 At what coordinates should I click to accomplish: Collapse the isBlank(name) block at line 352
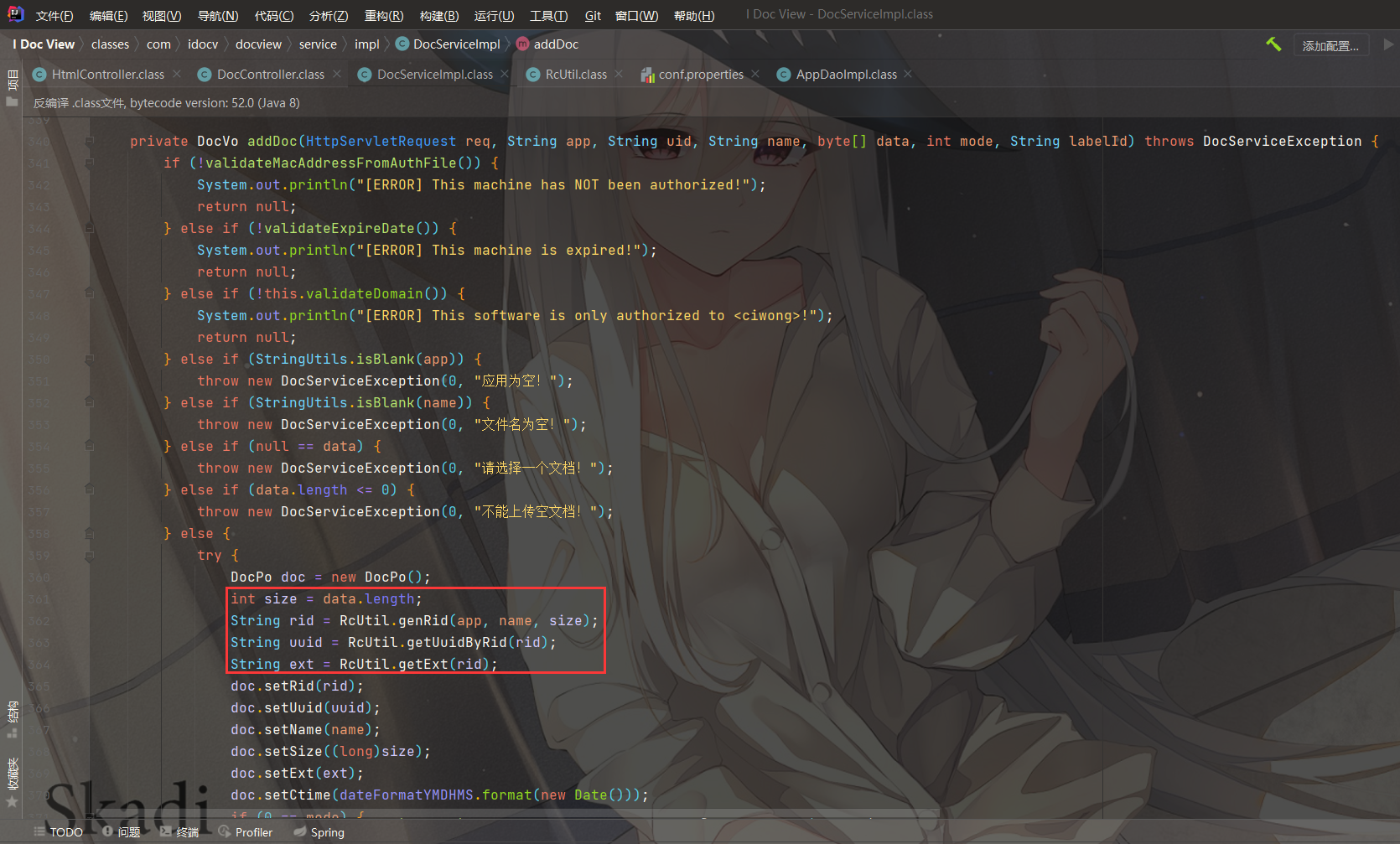[90, 402]
